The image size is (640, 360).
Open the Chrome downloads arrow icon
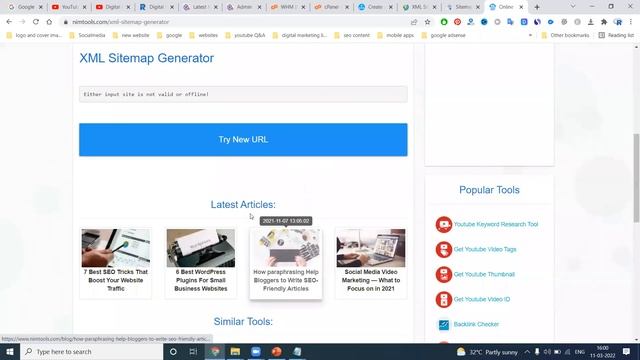[591, 22]
